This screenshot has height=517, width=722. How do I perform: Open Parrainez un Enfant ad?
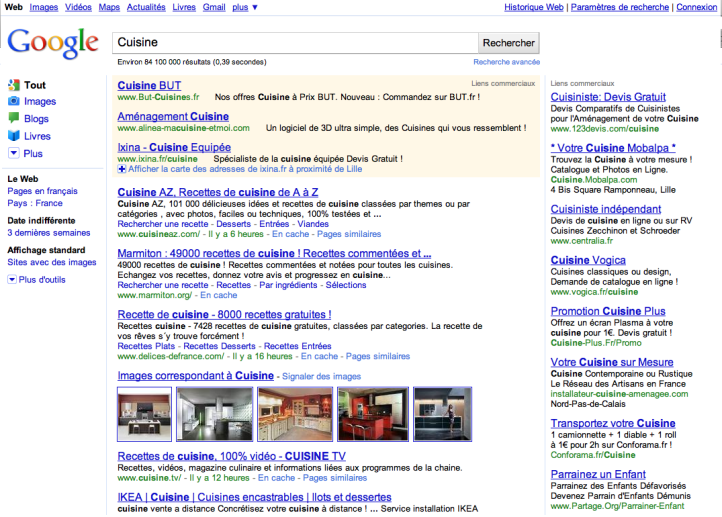tap(598, 474)
